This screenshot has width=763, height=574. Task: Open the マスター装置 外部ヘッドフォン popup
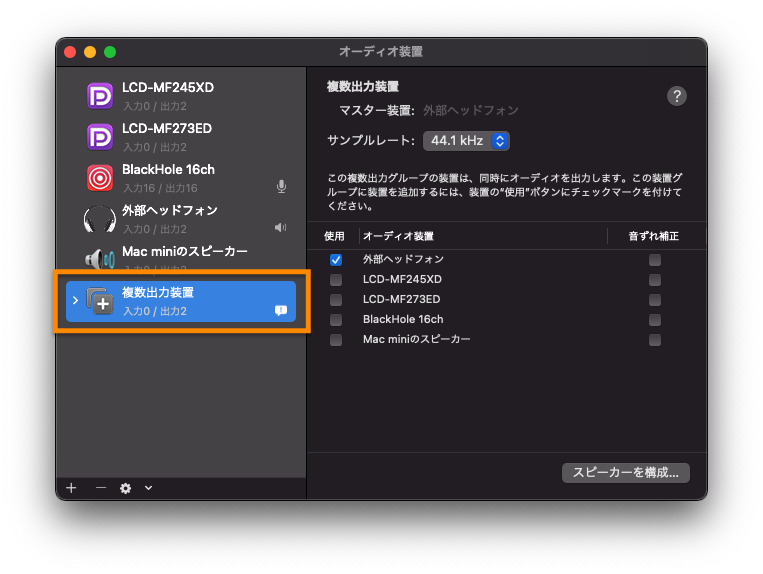471,111
